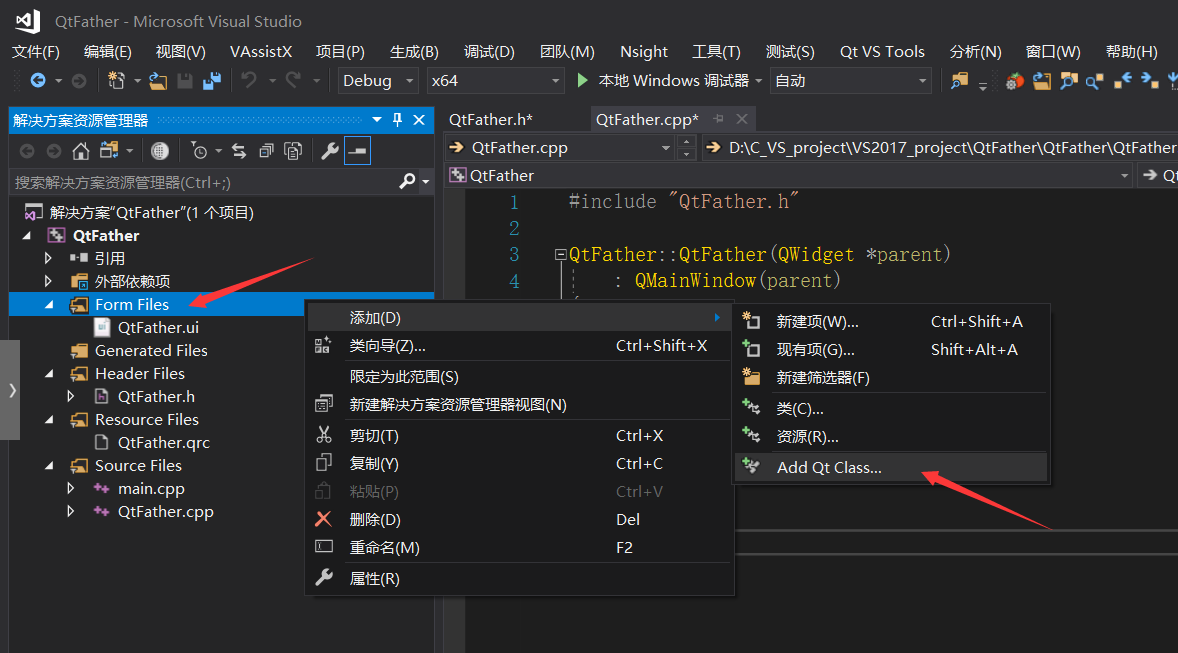Expand the 引用 references node
The width and height of the screenshot is (1178, 653).
point(49,258)
